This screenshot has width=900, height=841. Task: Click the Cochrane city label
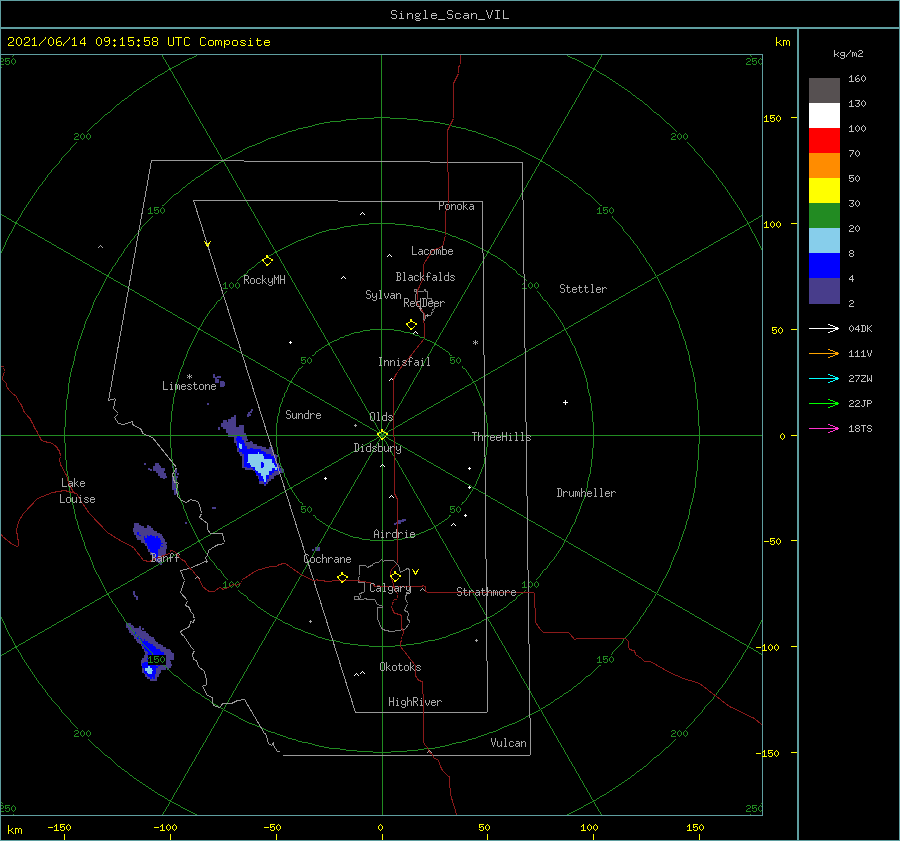(327, 559)
